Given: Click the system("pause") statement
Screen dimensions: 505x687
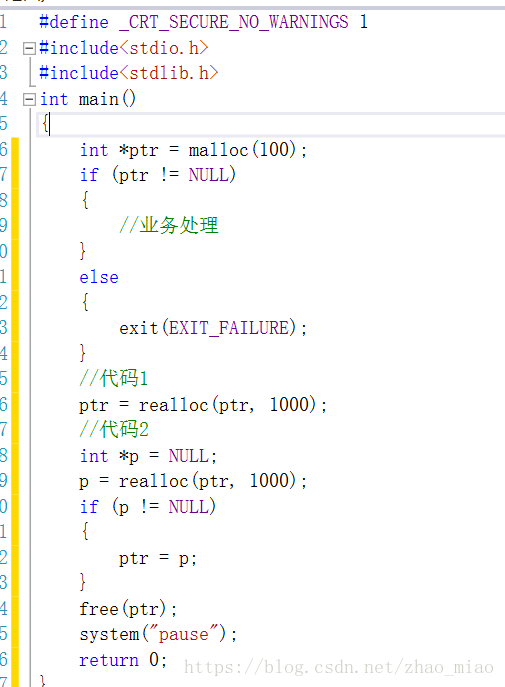Looking at the screenshot, I should pos(158,634).
